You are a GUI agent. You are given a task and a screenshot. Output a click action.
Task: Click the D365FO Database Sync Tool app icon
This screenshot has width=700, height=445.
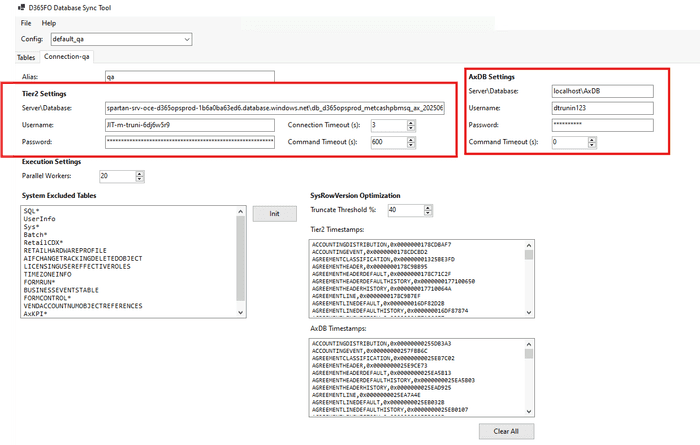click(x=21, y=8)
